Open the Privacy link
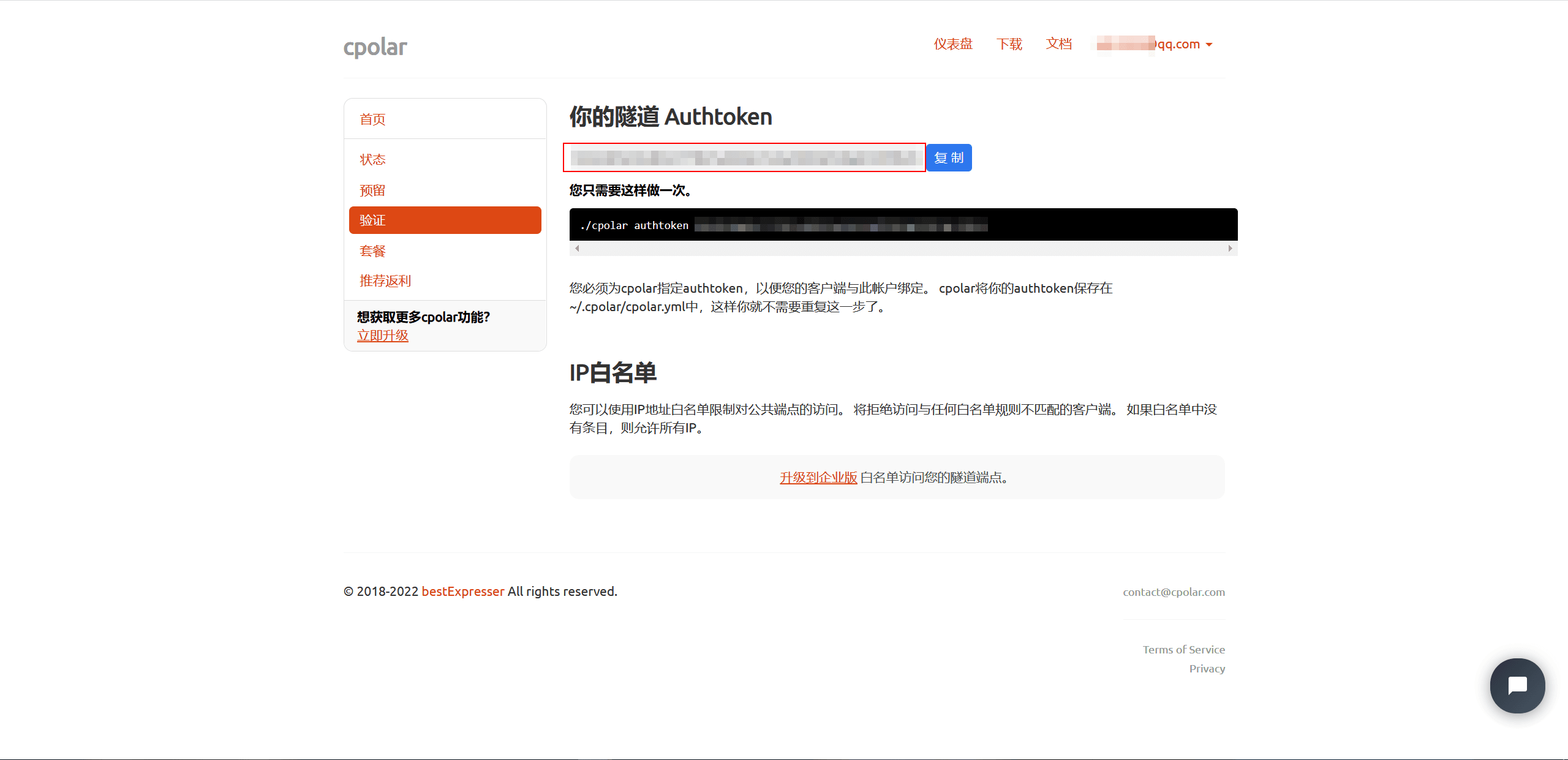1568x760 pixels. (1207, 669)
